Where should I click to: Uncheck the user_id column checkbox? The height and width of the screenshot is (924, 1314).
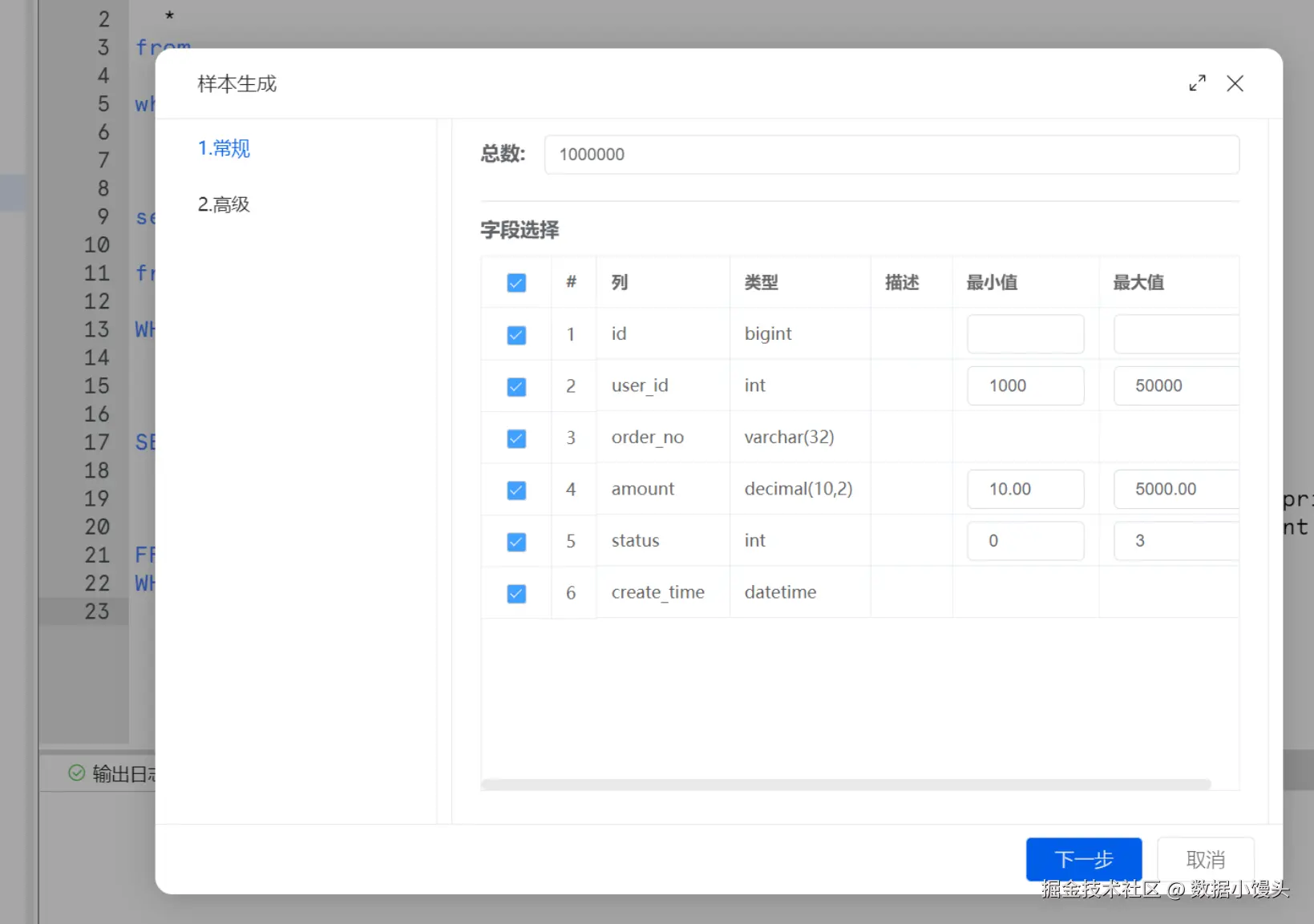516,387
